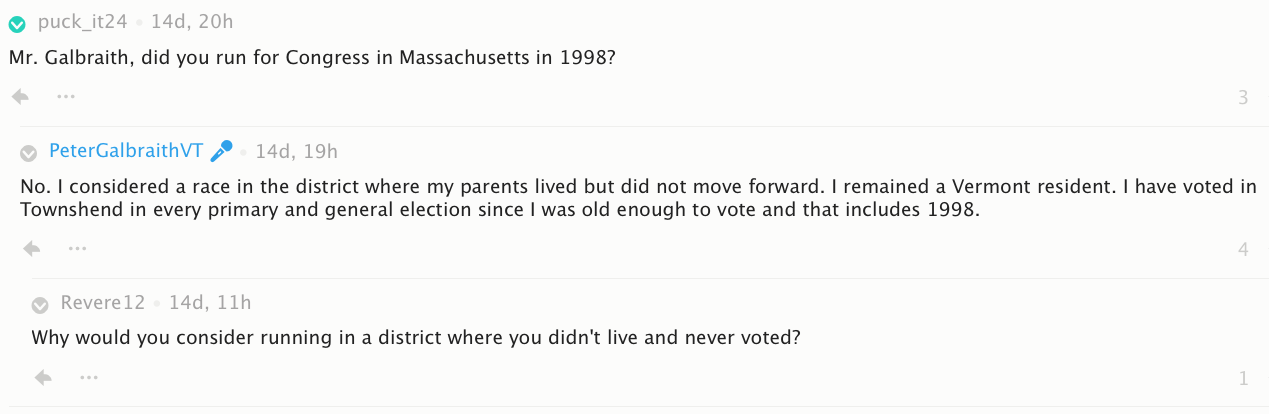Image resolution: width=1269 pixels, height=414 pixels.
Task: Click the vote count 3 on puck_it24's comment
Action: pyautogui.click(x=1243, y=98)
